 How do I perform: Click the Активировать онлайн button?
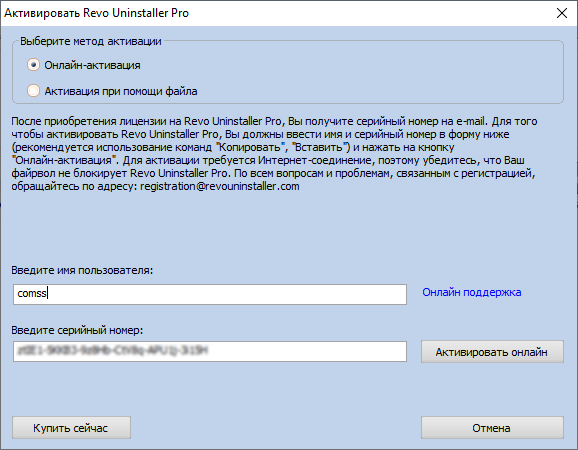[492, 352]
